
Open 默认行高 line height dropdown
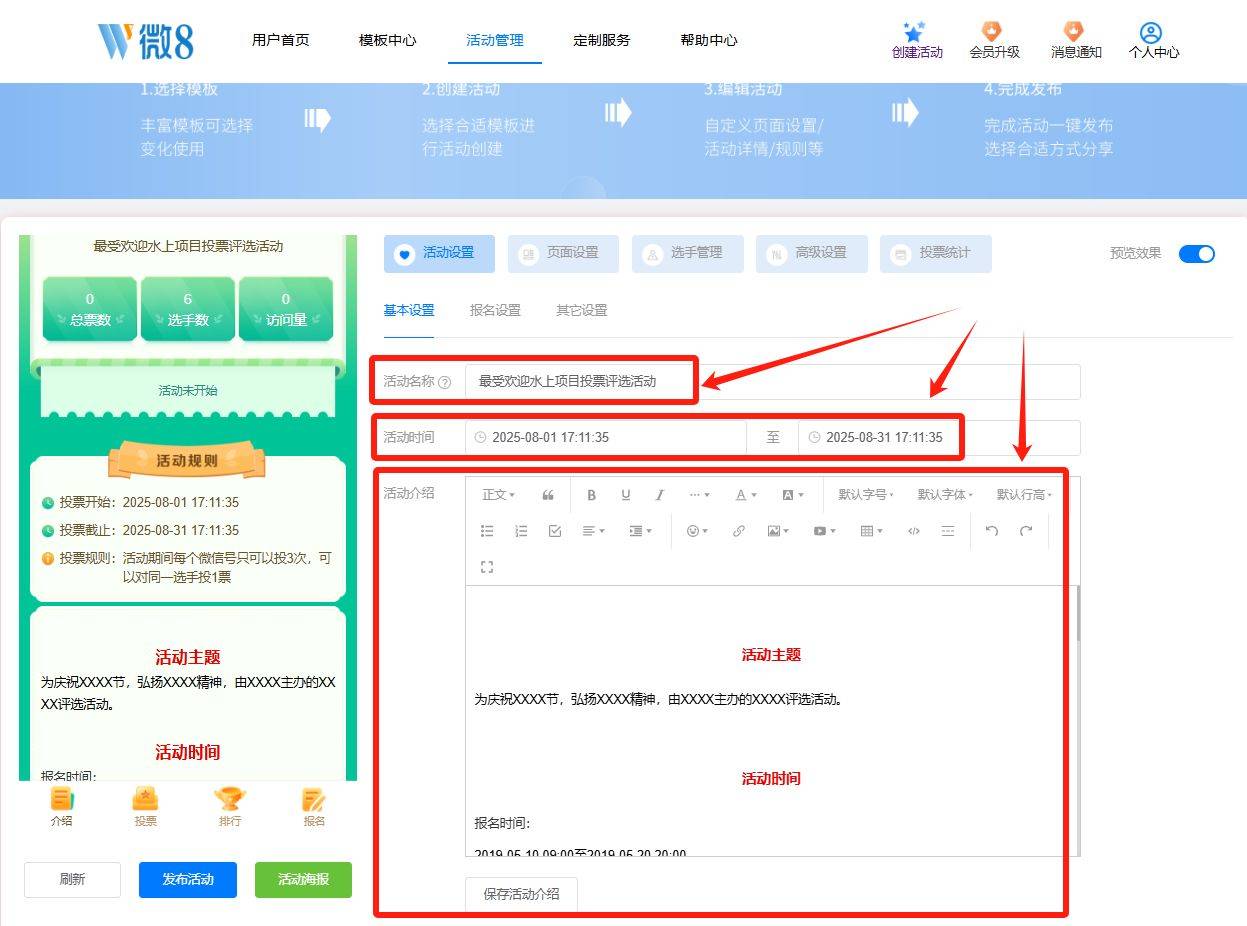1024,494
